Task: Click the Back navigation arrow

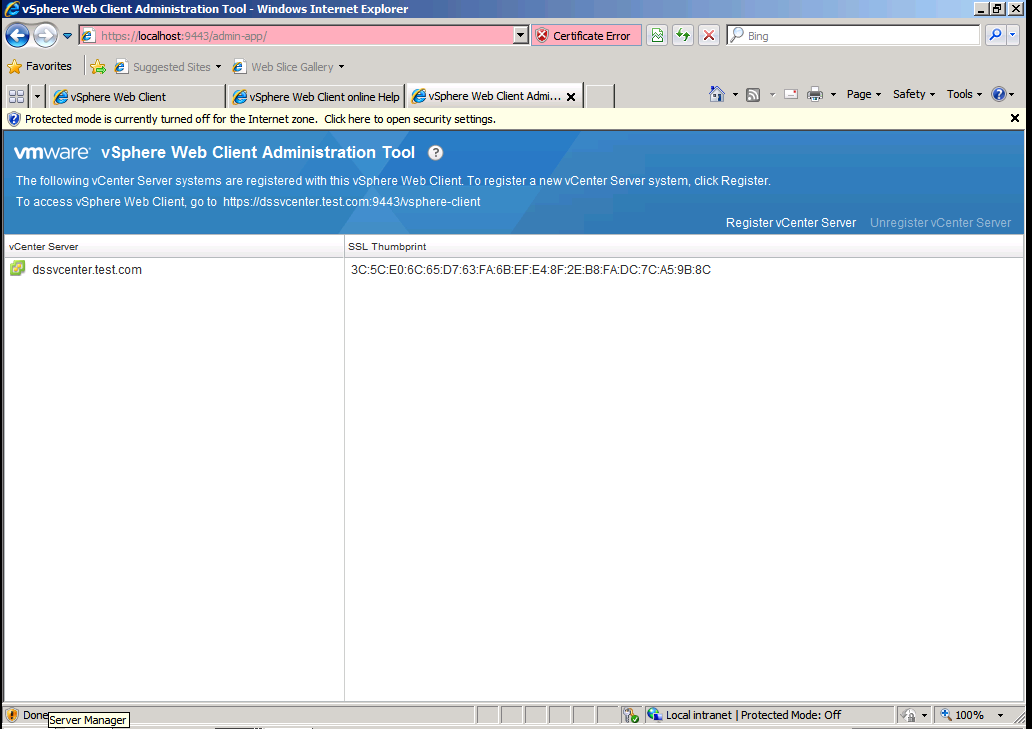Action: coord(17,34)
